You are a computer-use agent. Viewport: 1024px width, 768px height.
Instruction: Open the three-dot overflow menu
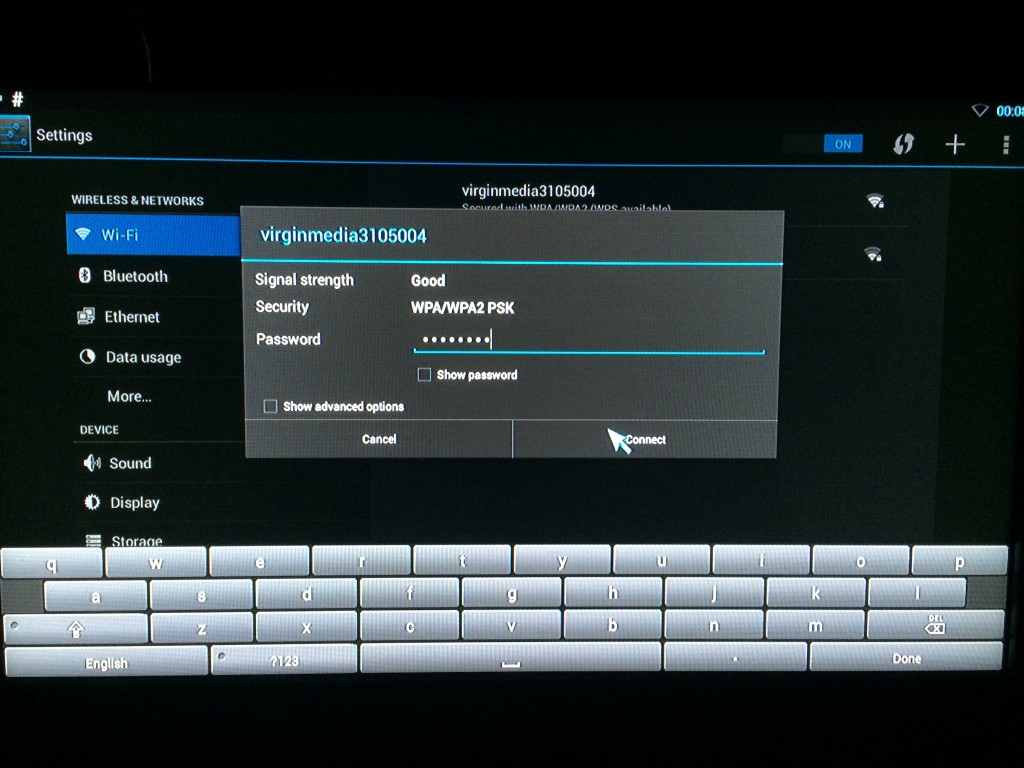[1006, 144]
